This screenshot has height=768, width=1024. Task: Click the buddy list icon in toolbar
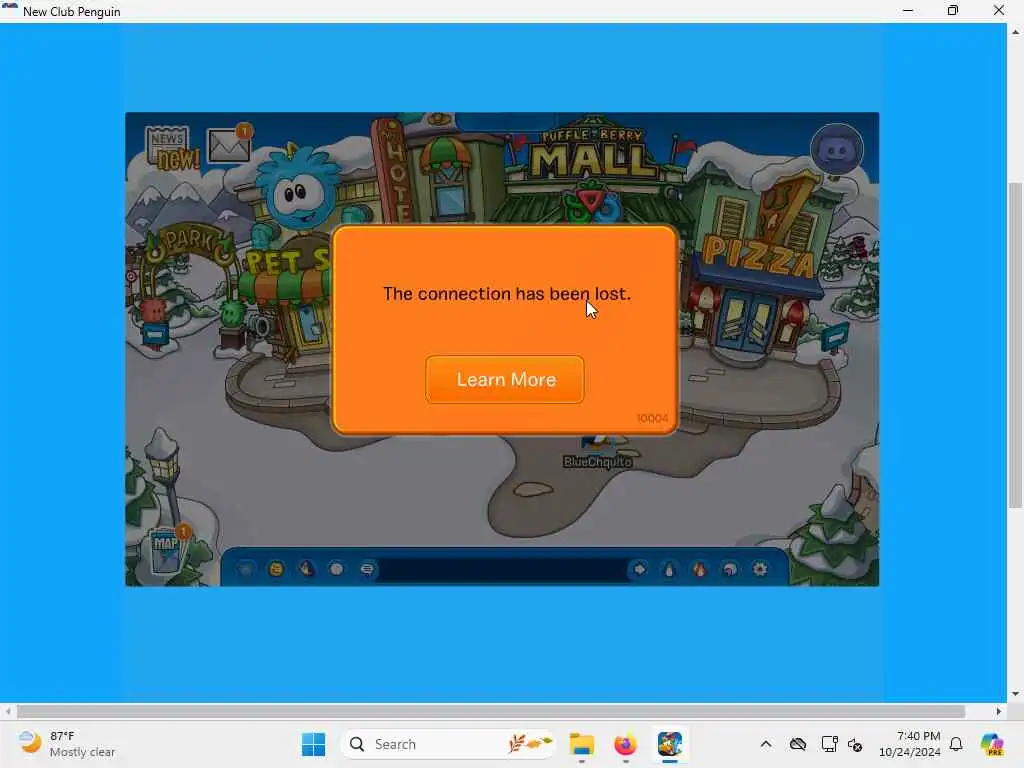click(x=699, y=569)
